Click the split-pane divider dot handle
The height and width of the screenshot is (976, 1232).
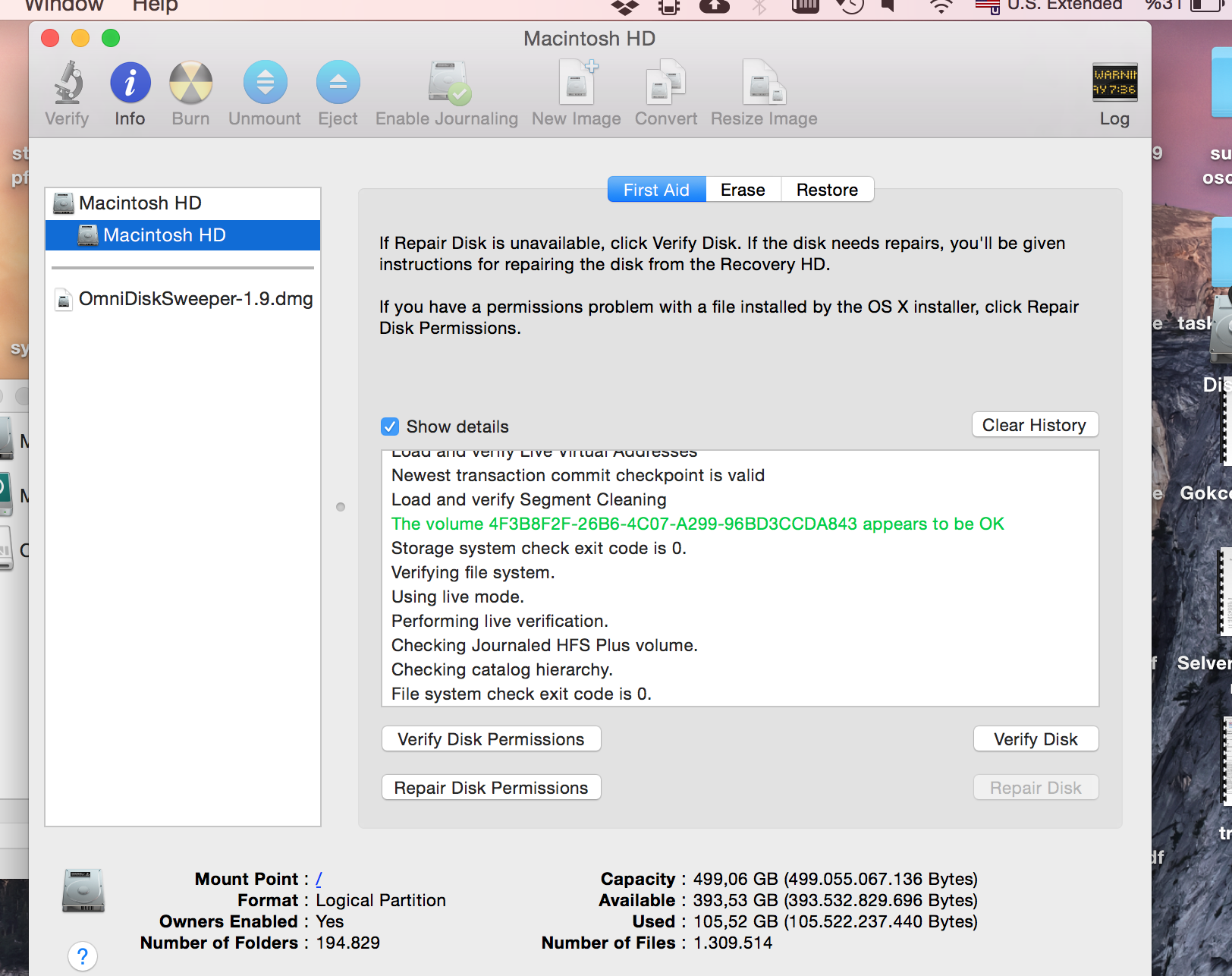pos(341,507)
